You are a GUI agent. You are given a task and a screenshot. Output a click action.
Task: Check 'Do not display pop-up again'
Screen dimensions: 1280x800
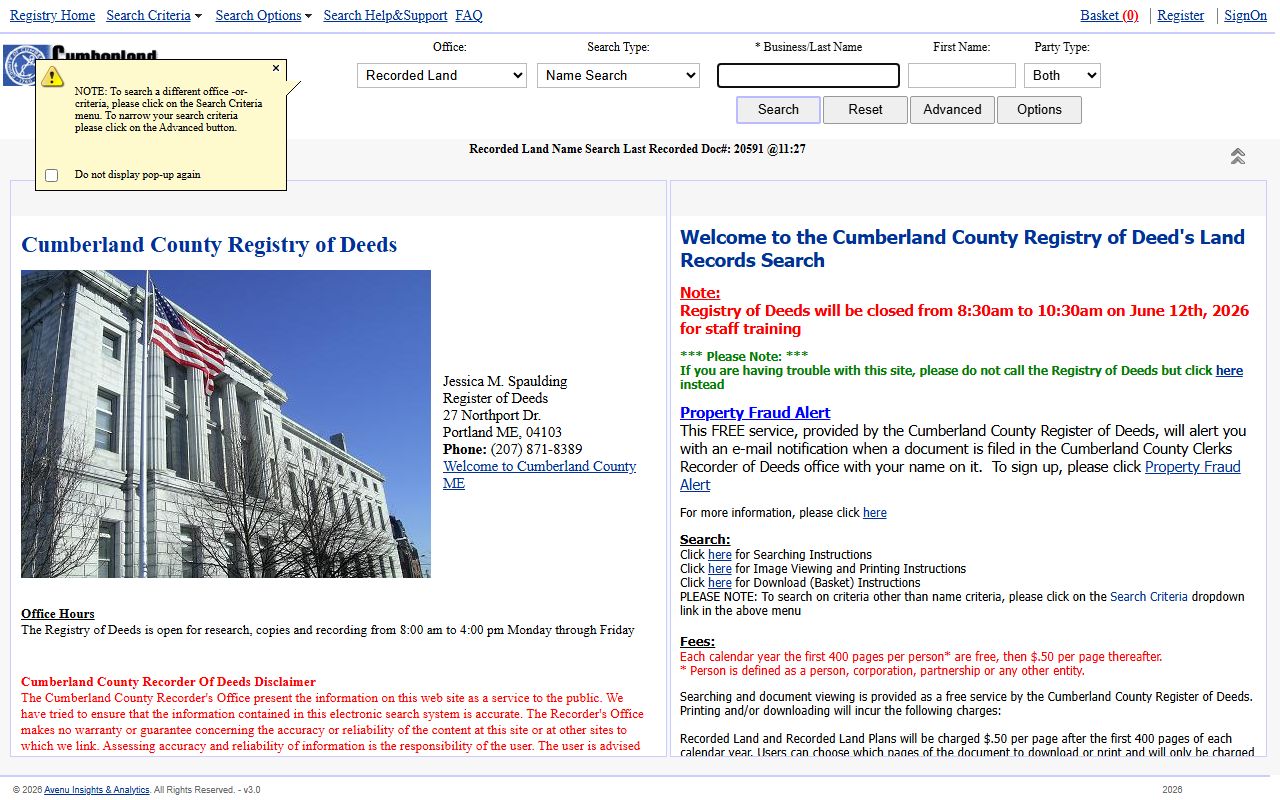point(52,175)
